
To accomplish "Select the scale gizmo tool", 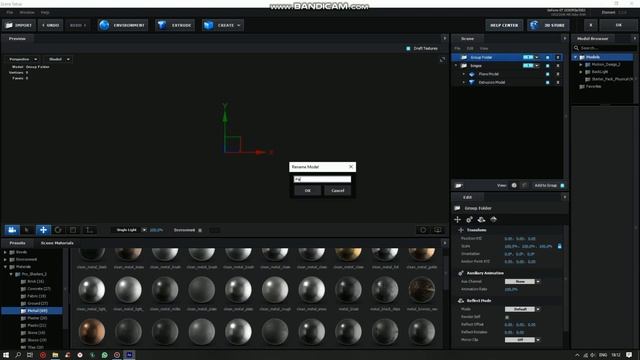I will click(x=73, y=230).
